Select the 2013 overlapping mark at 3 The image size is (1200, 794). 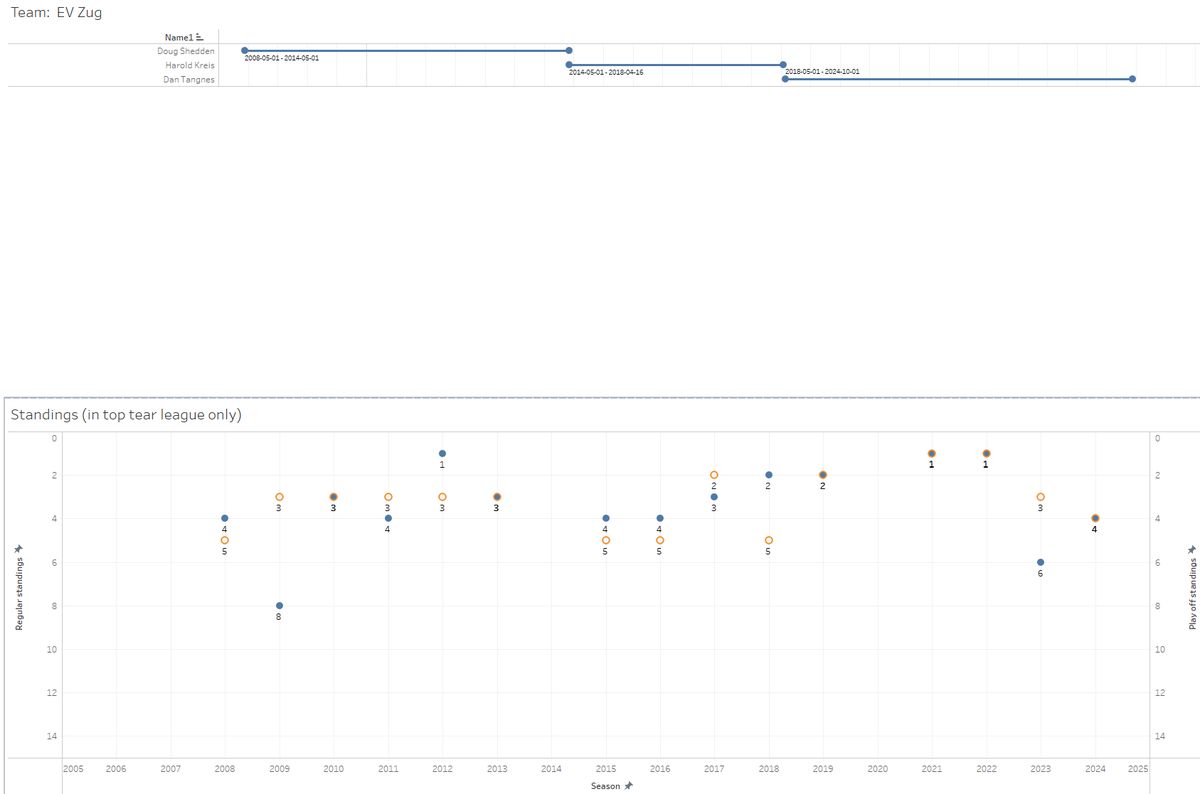coord(497,497)
